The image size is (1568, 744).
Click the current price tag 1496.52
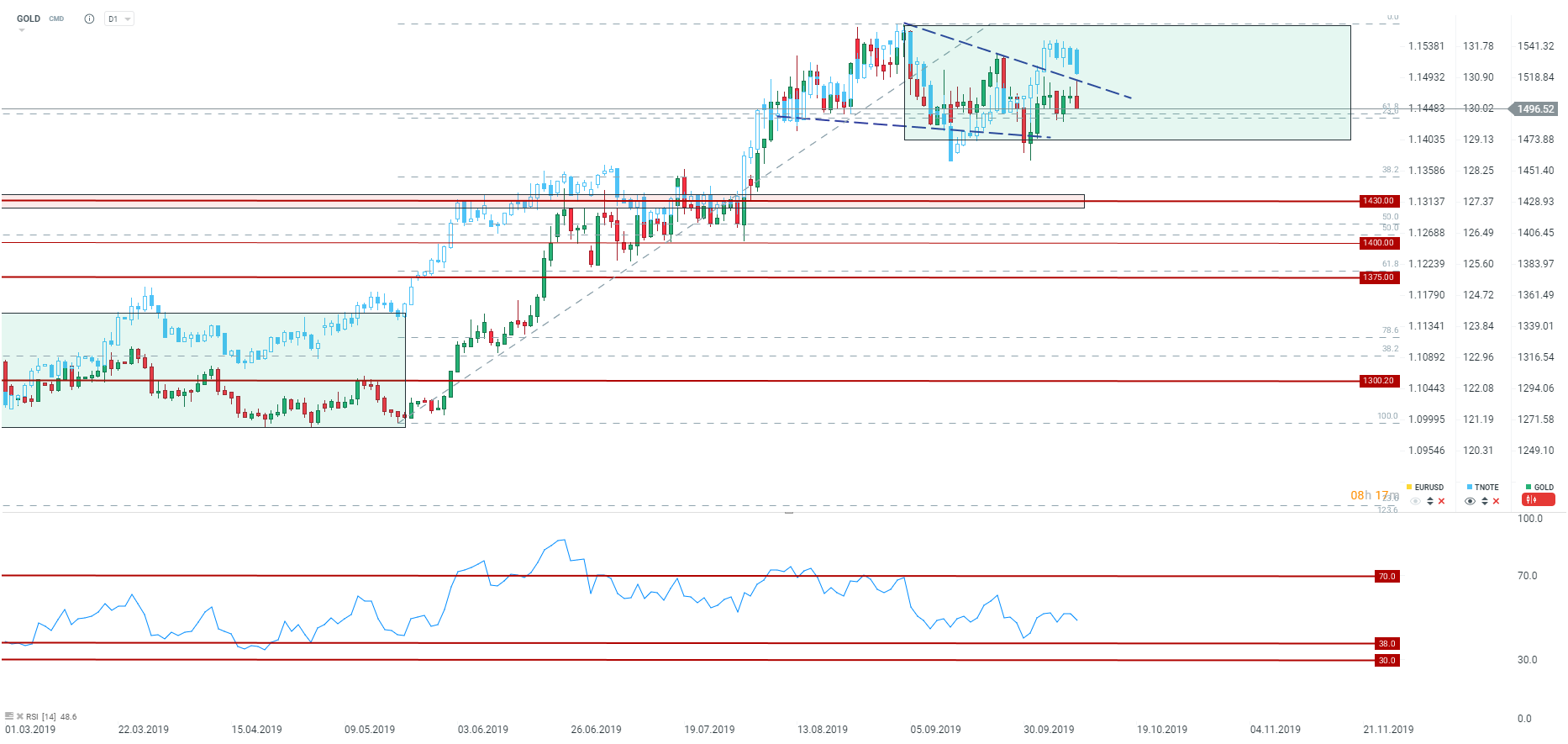(1534, 109)
